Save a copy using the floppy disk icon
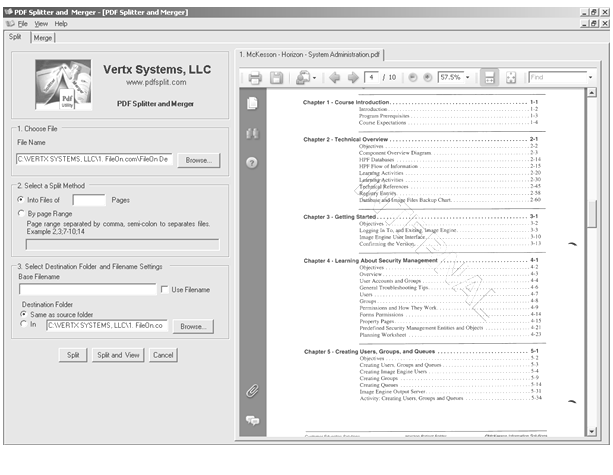 [276, 78]
